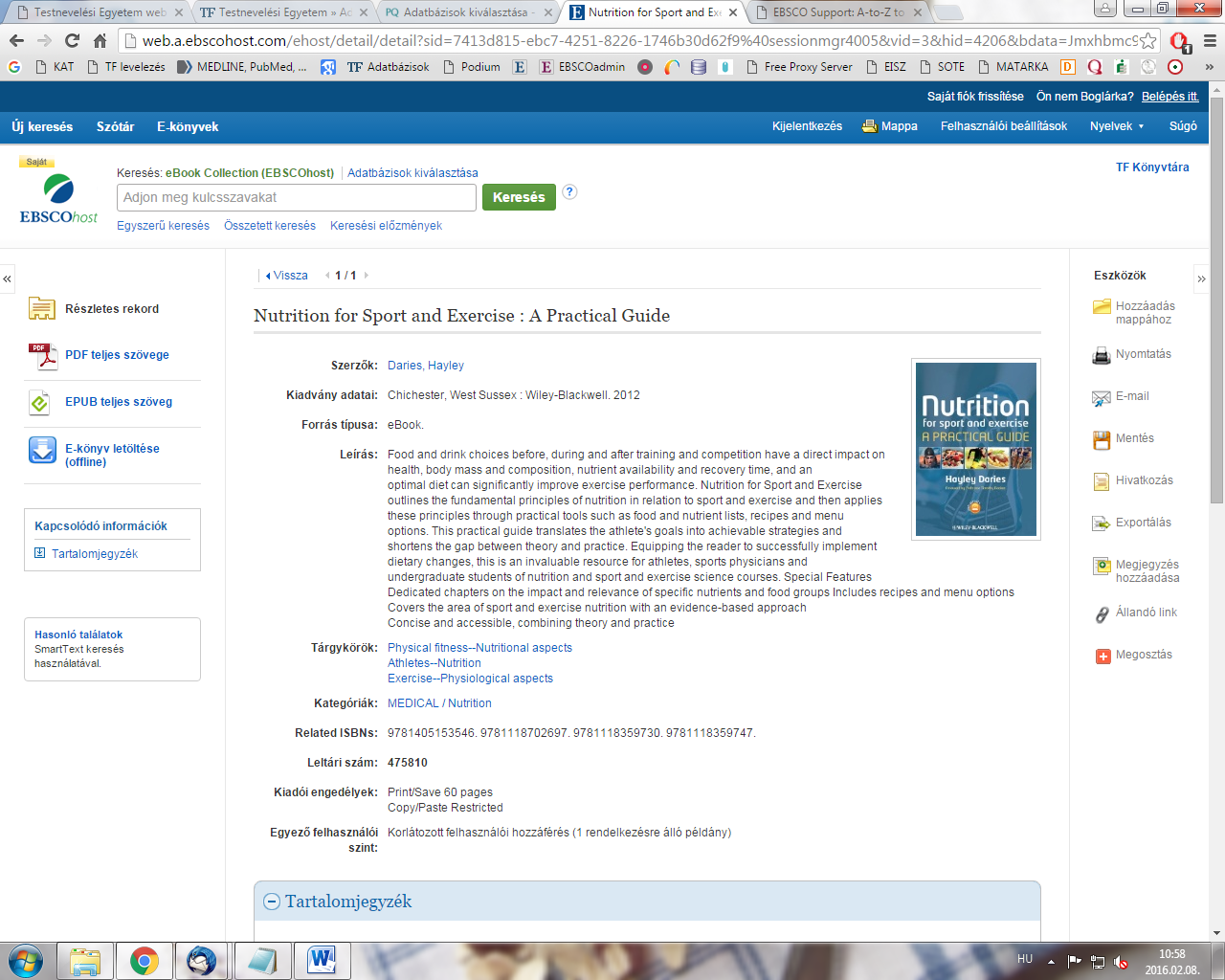Click TF Könyvtára link
The height and width of the screenshot is (980, 1225).
1152,167
